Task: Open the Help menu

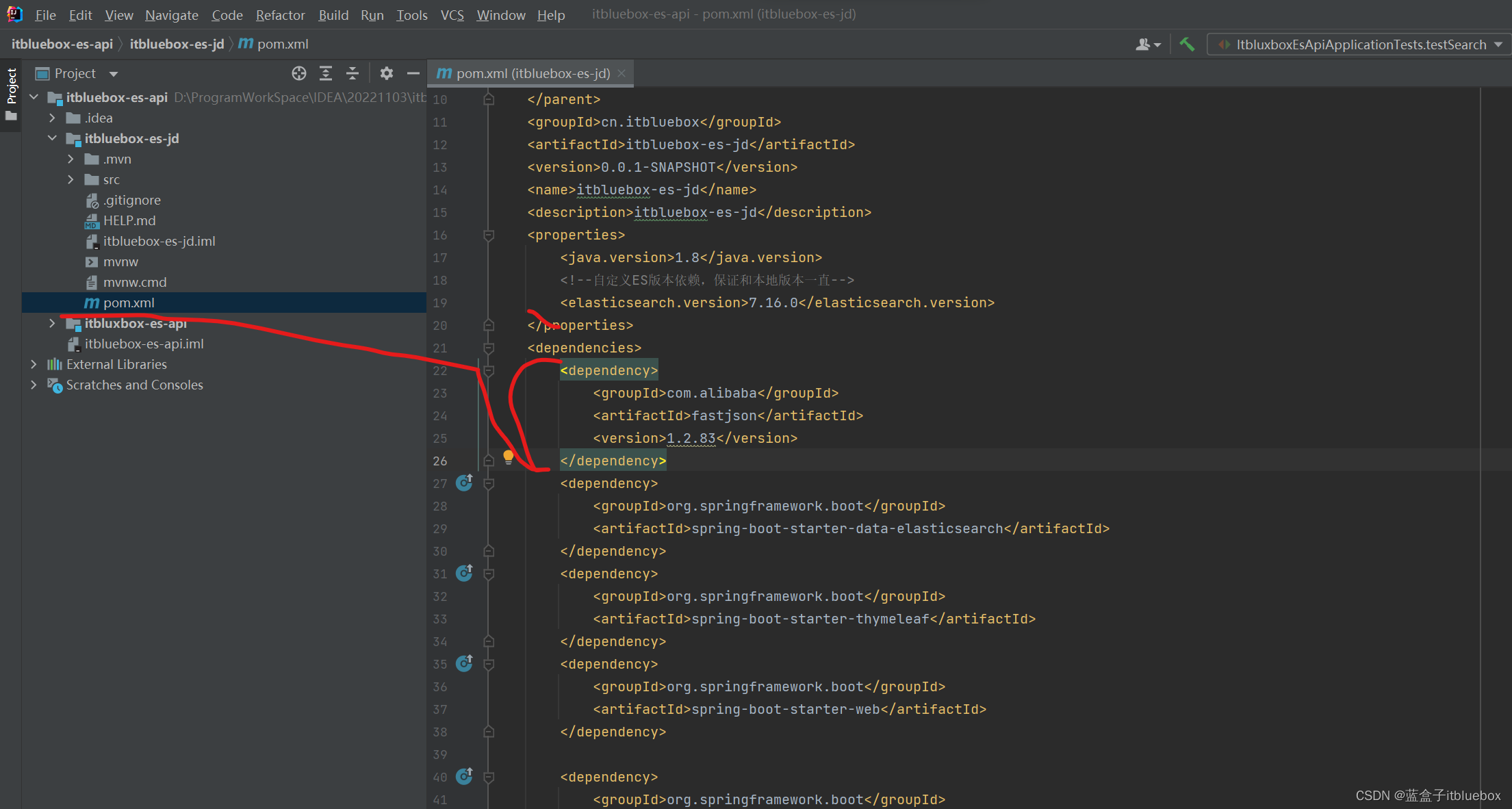Action: [x=551, y=14]
